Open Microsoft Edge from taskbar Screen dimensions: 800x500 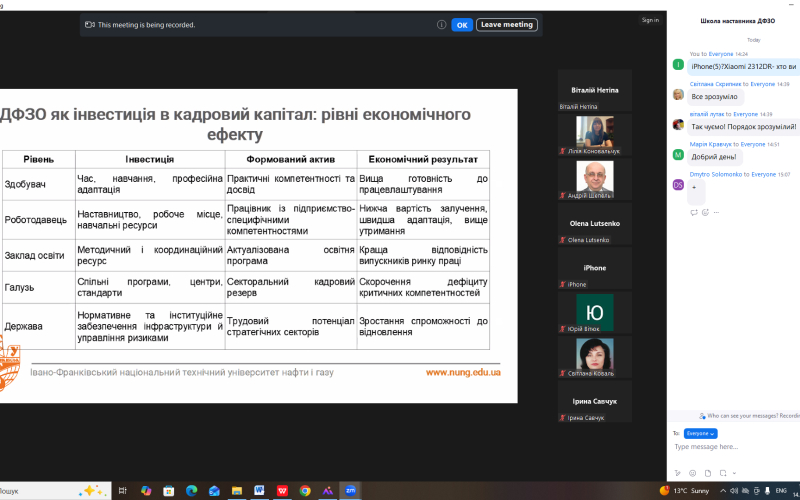pos(191,491)
